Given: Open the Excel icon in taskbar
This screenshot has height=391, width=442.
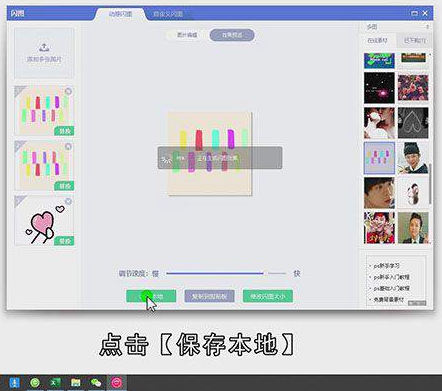Looking at the screenshot, I should coord(55,383).
